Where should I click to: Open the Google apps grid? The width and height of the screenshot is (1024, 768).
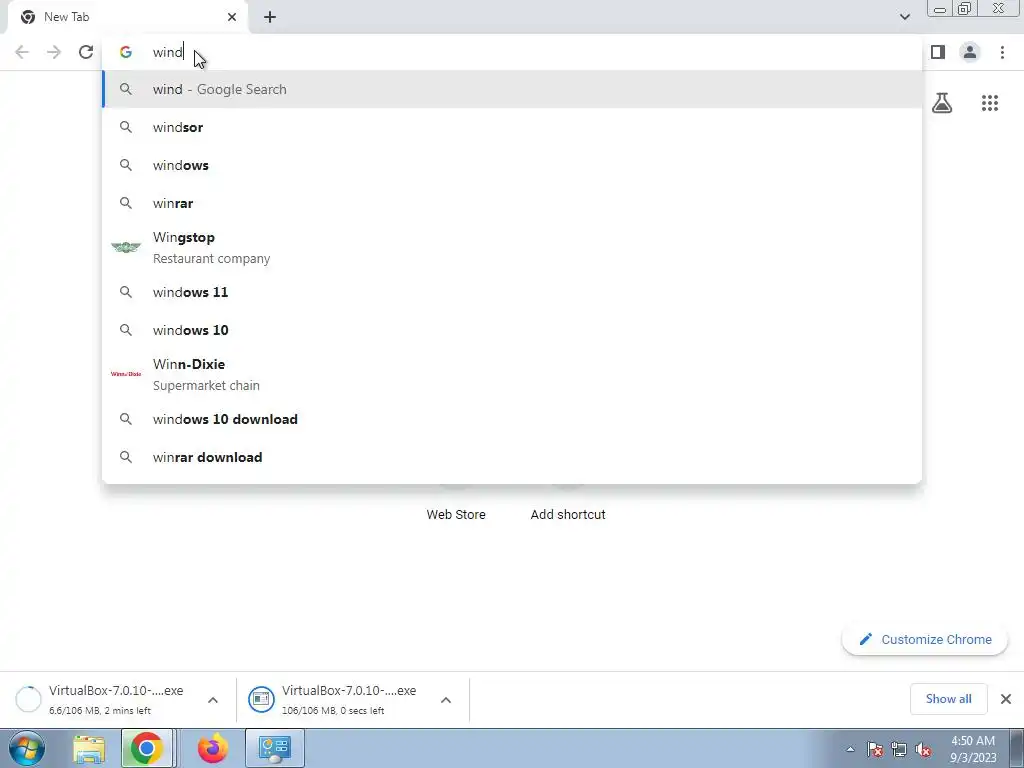[989, 103]
